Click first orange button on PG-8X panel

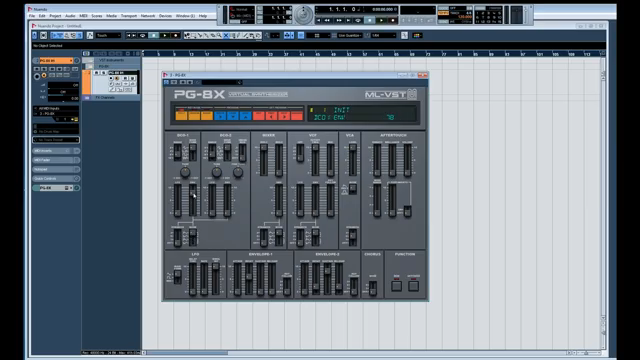tap(181, 116)
